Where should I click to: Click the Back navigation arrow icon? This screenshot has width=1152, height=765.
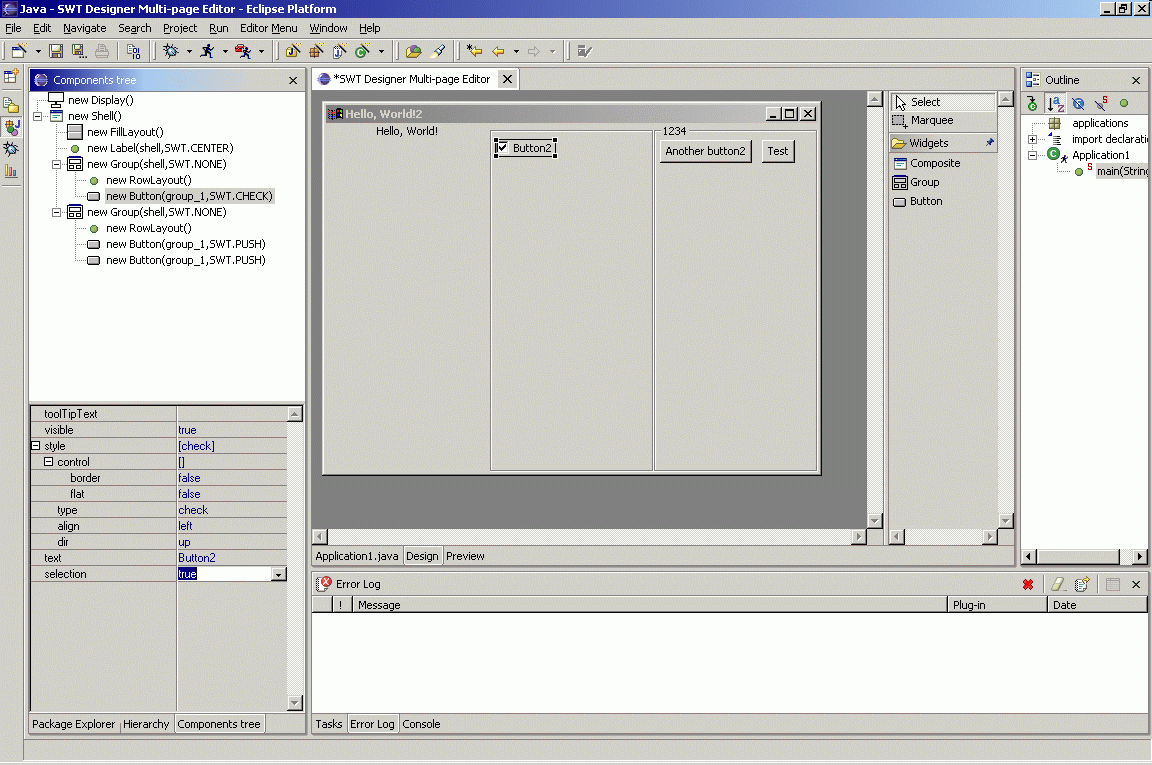(499, 51)
